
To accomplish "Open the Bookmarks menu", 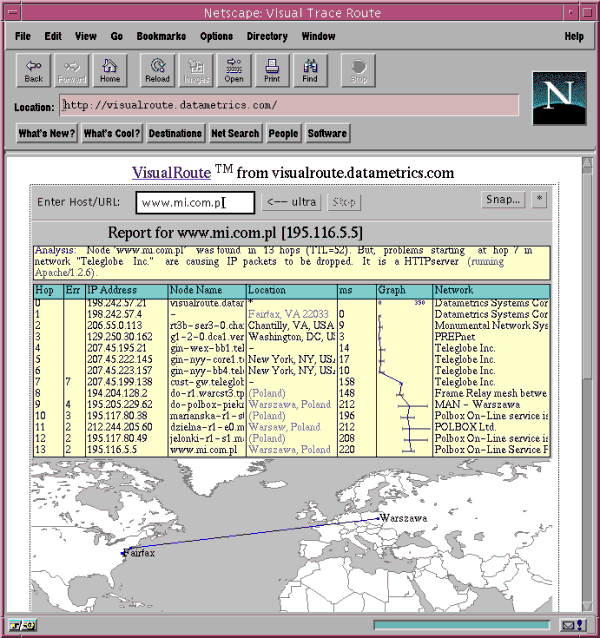I will (161, 36).
